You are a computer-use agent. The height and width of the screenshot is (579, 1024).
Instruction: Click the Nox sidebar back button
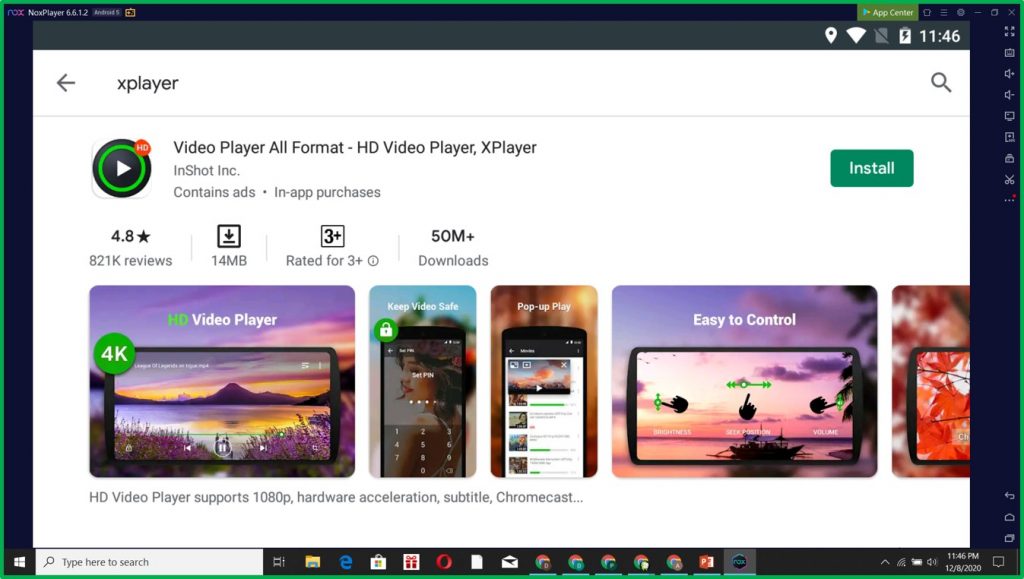(x=1010, y=496)
